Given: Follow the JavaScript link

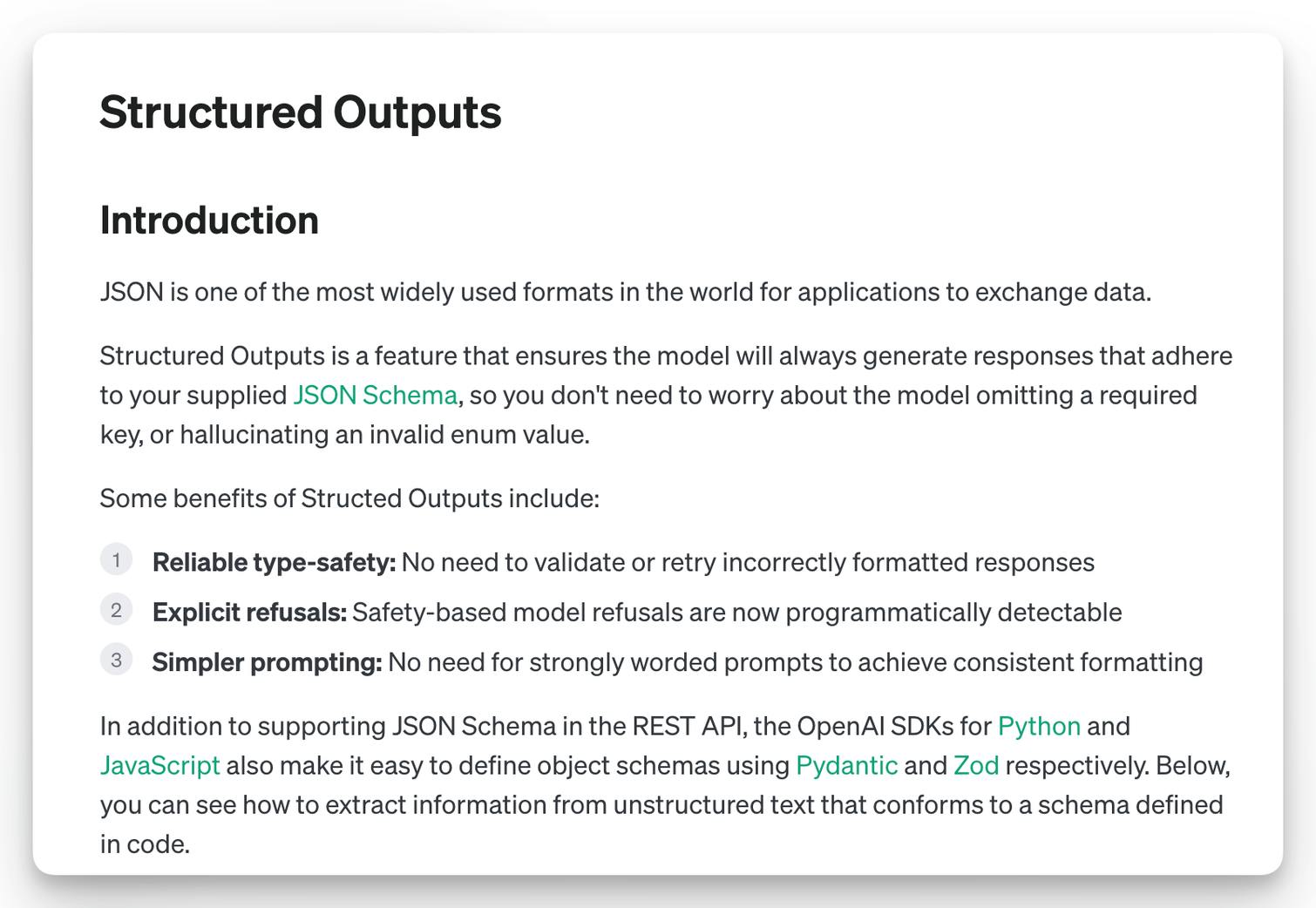Looking at the screenshot, I should (159, 765).
